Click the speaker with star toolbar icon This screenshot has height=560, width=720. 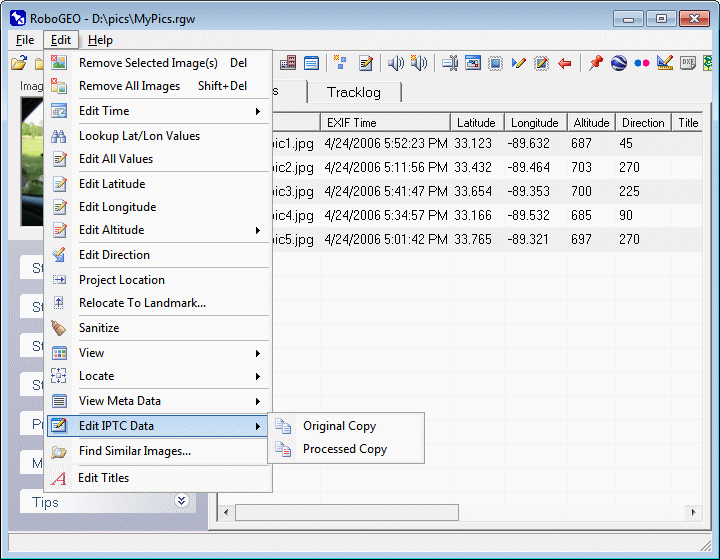419,63
